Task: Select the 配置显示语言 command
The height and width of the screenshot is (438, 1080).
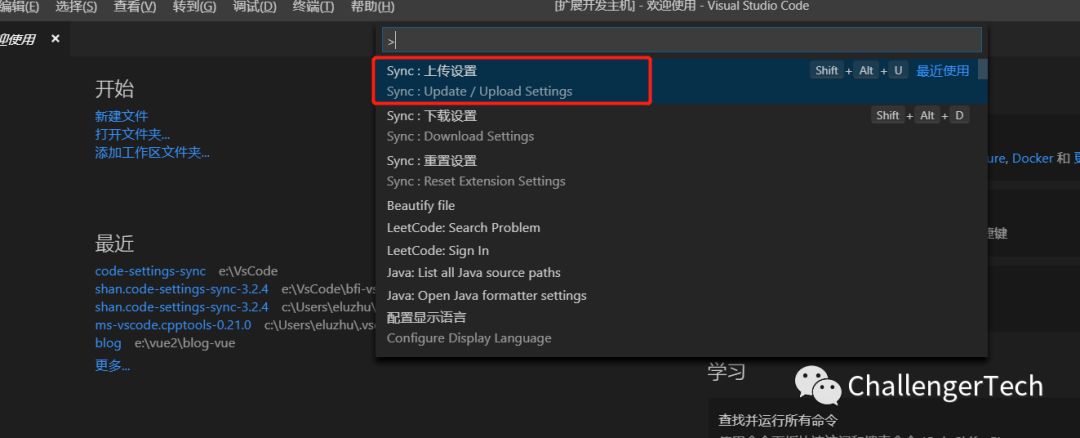Action: pos(681,328)
